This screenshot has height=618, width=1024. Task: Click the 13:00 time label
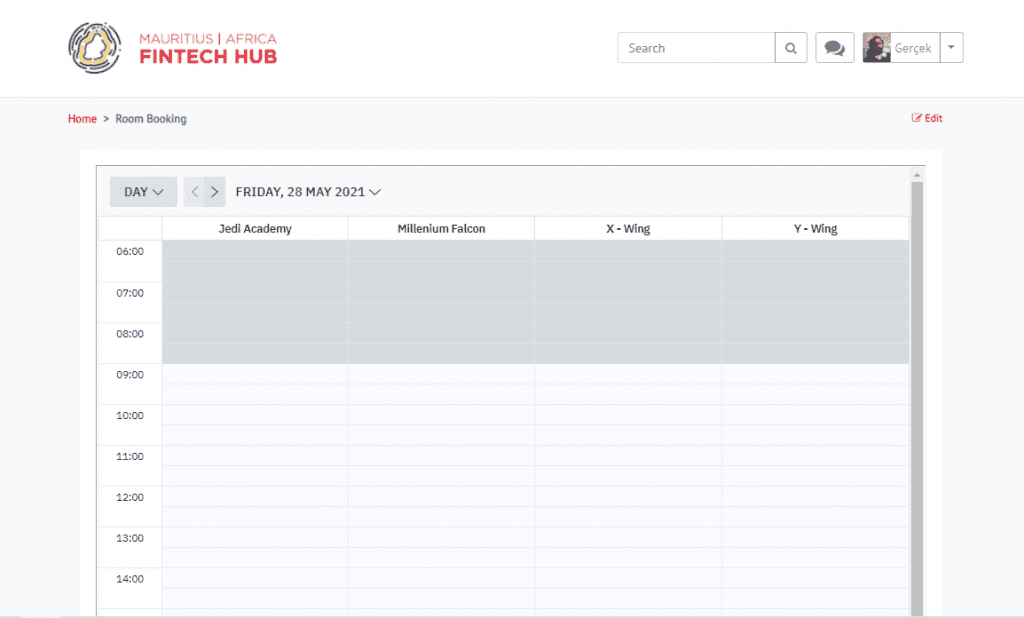click(x=130, y=538)
